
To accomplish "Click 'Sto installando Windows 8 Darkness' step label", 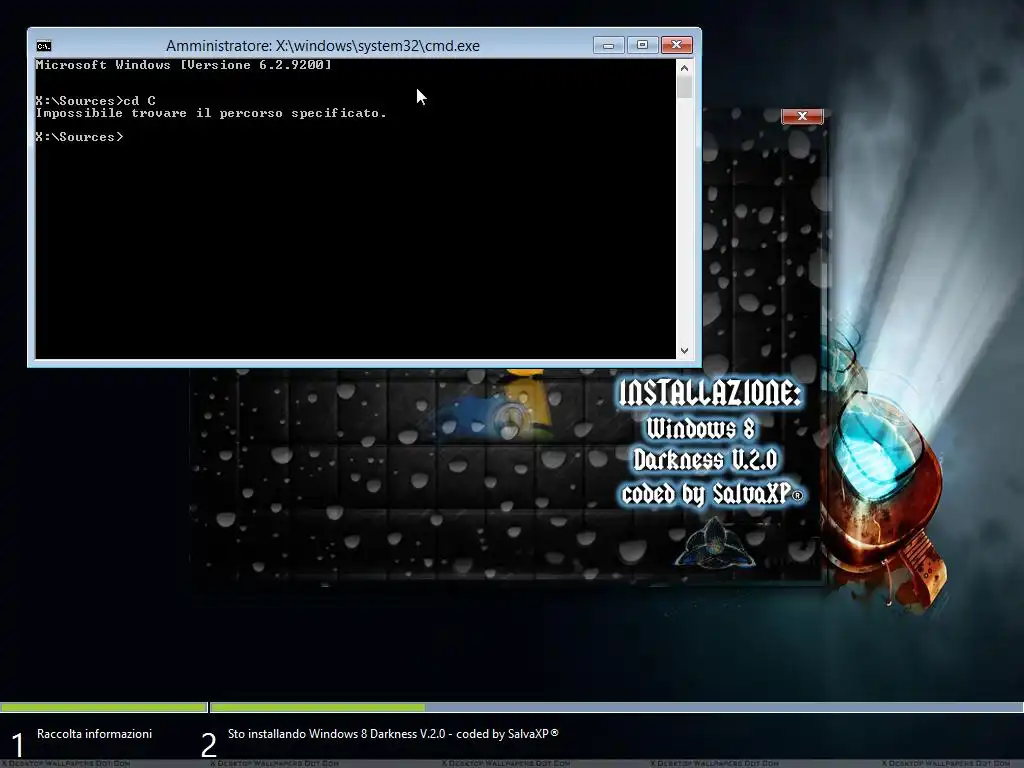I will (393, 734).
